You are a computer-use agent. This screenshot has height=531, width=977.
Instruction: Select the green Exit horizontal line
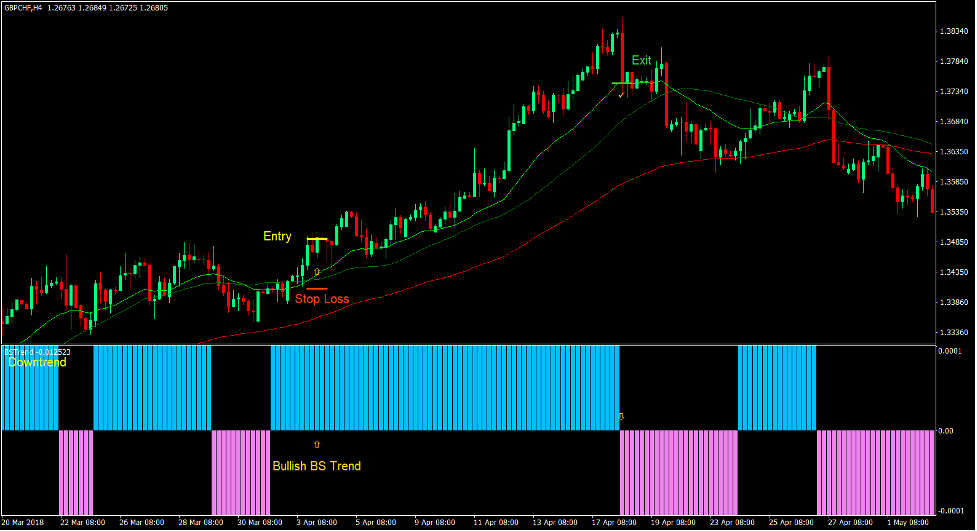coord(623,83)
